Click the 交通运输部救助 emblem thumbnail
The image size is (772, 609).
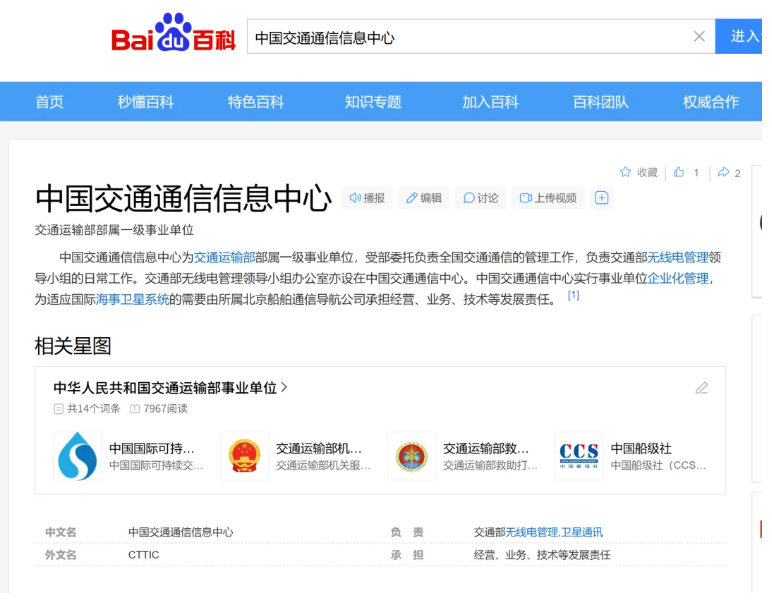(412, 456)
